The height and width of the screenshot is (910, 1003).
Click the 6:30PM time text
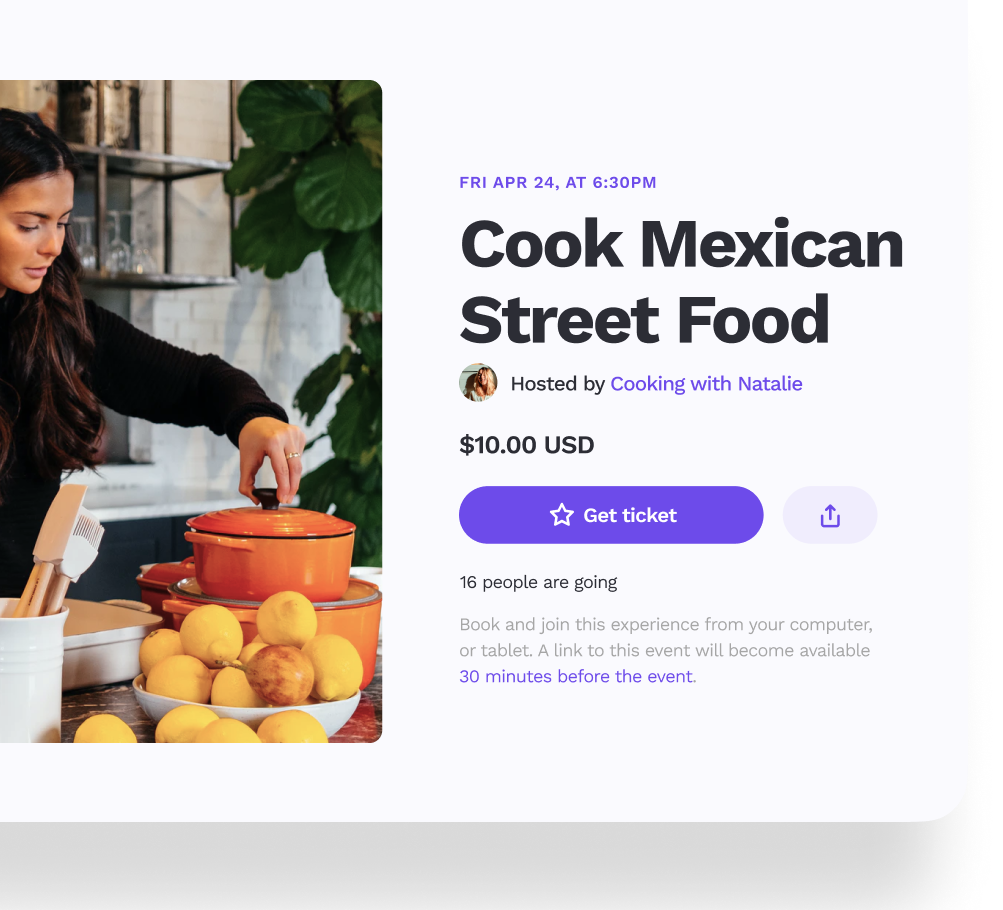click(x=624, y=183)
